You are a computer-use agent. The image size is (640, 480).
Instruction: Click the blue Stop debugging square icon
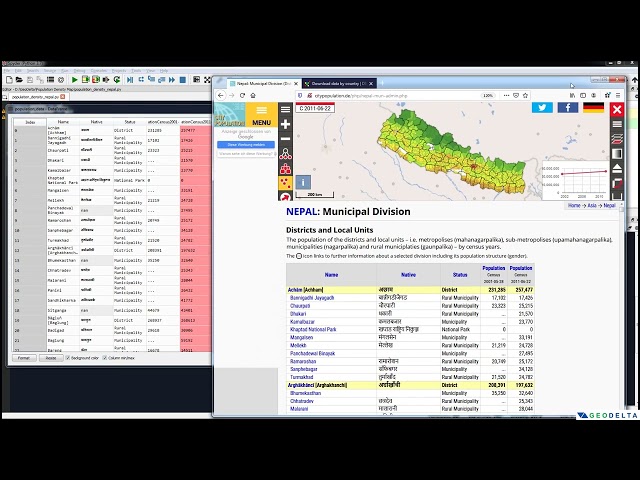tap(183, 80)
